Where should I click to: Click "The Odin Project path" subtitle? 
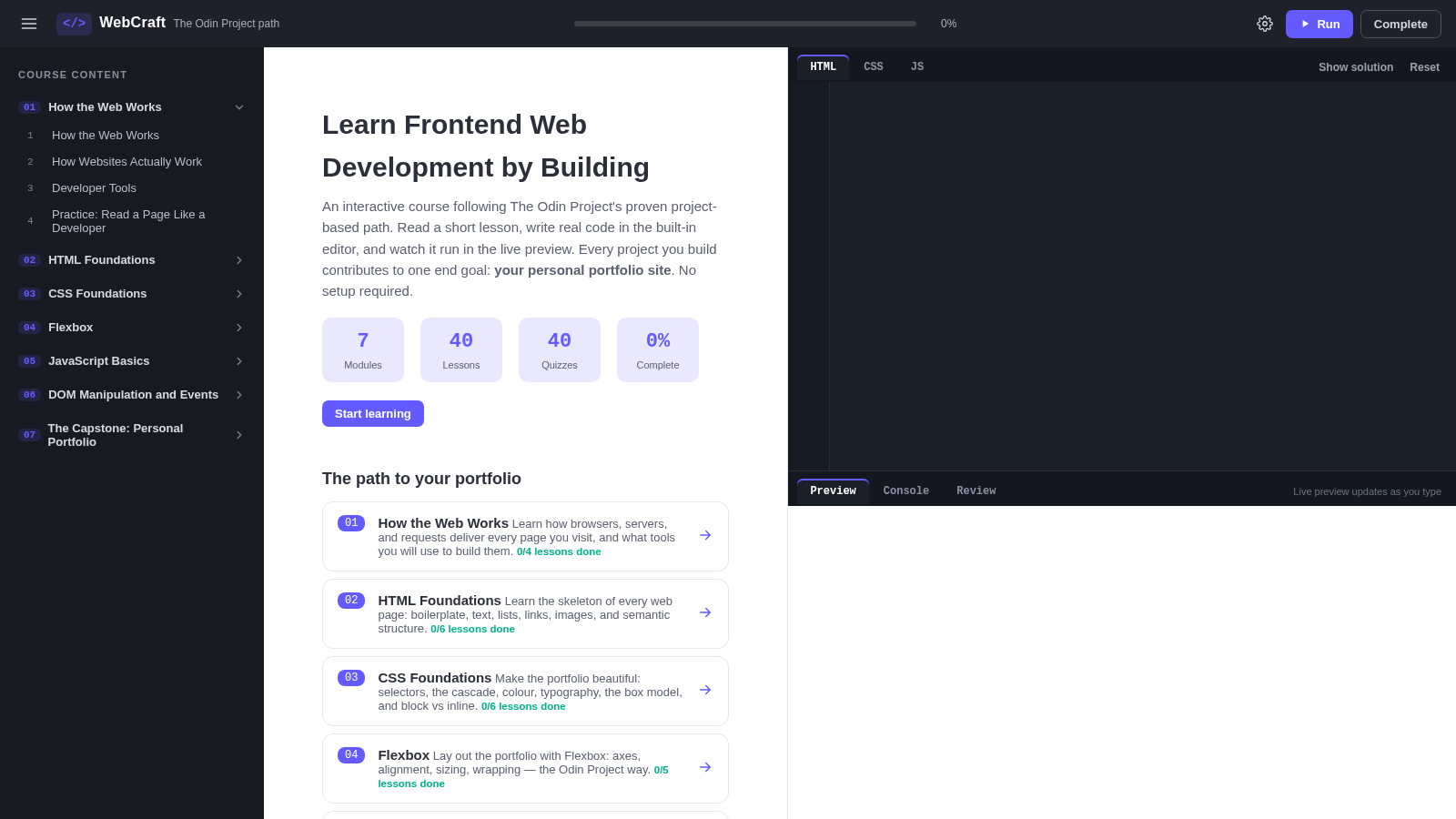tap(227, 24)
